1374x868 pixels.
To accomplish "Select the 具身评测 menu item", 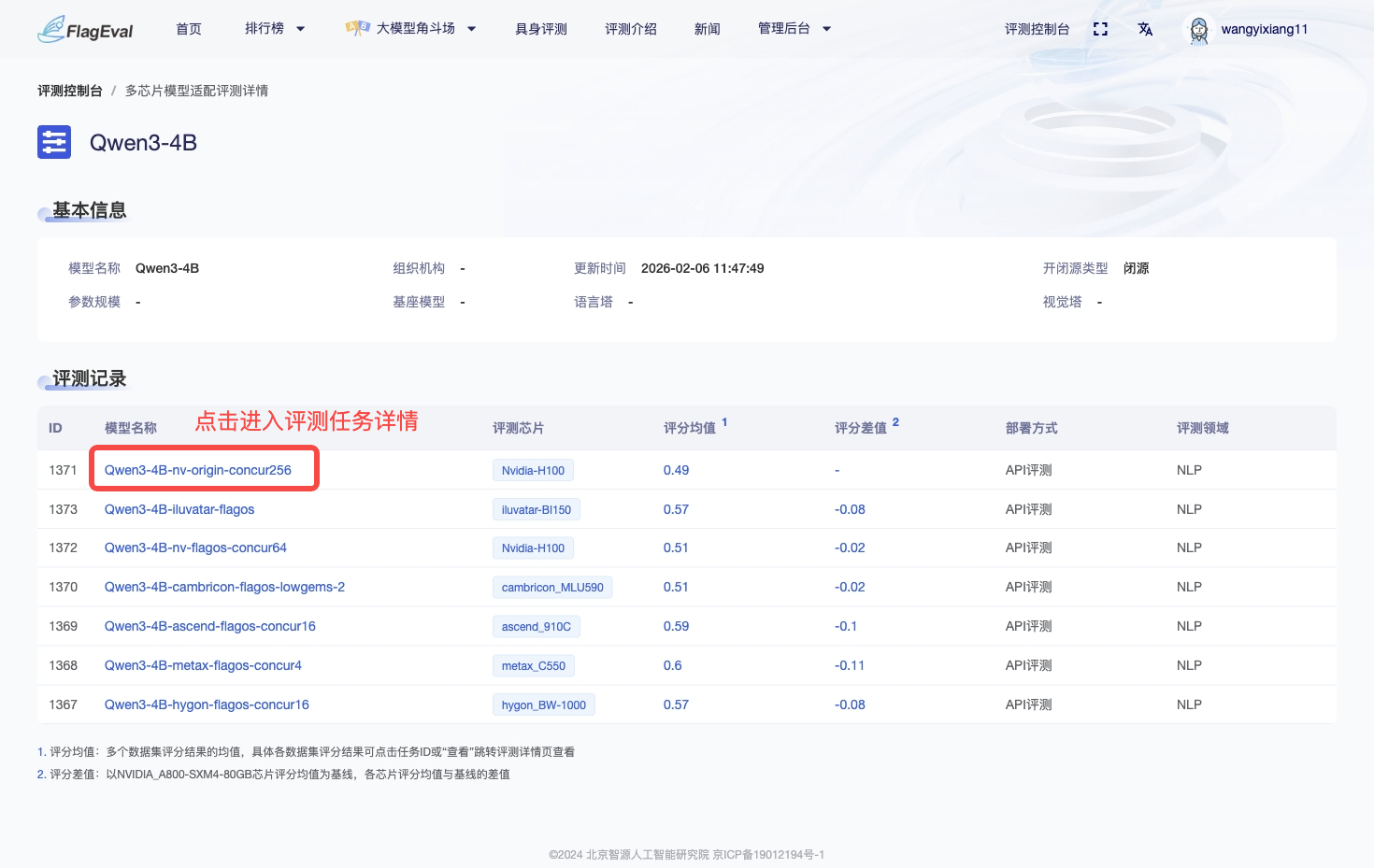I will (x=539, y=28).
